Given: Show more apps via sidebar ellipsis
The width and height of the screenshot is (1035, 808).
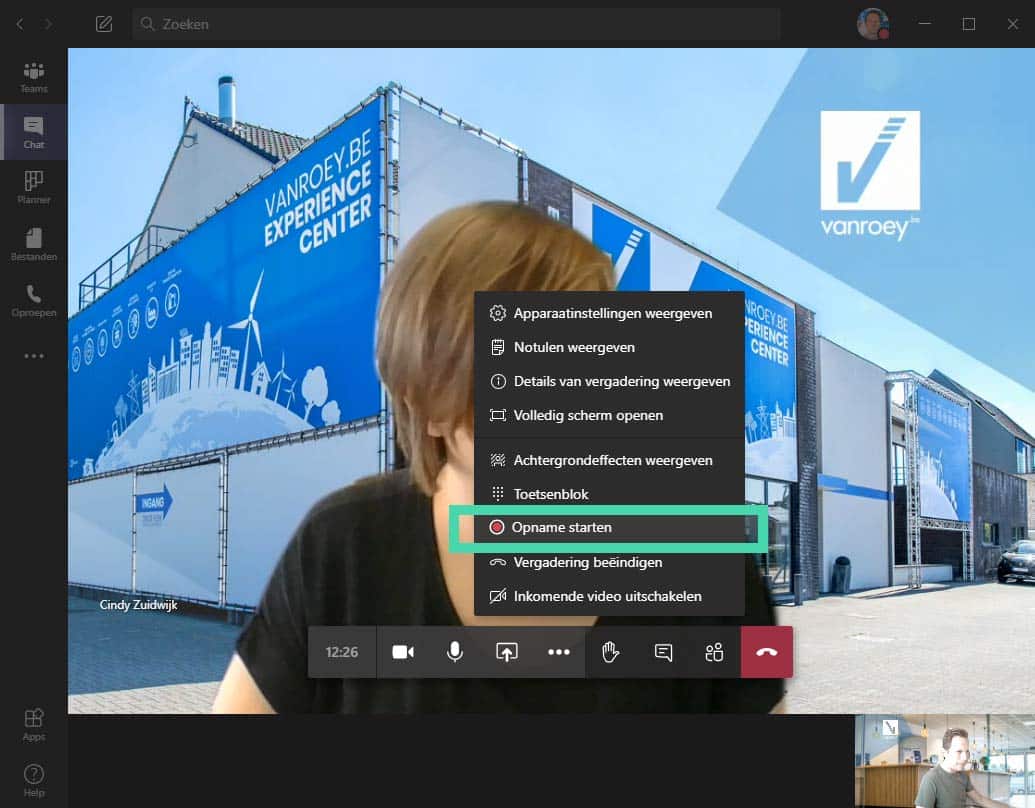Looking at the screenshot, I should click(x=34, y=356).
